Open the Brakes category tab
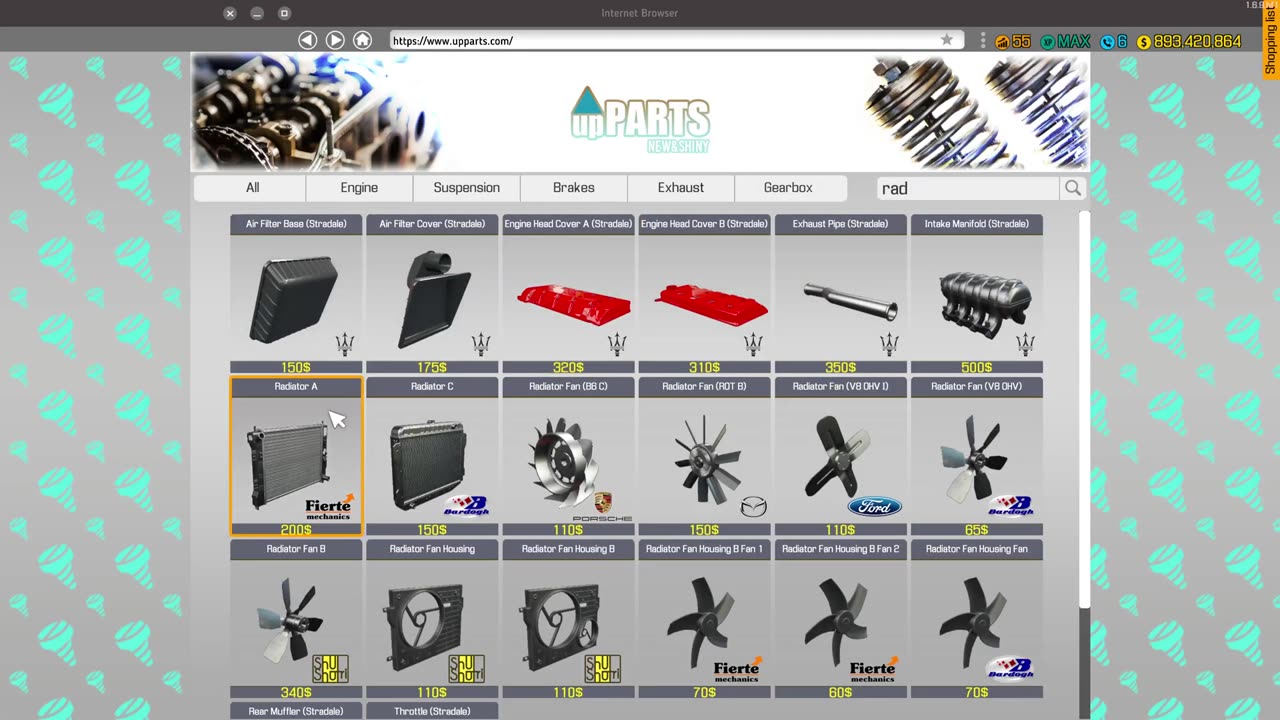Viewport: 1280px width, 720px height. (x=574, y=188)
